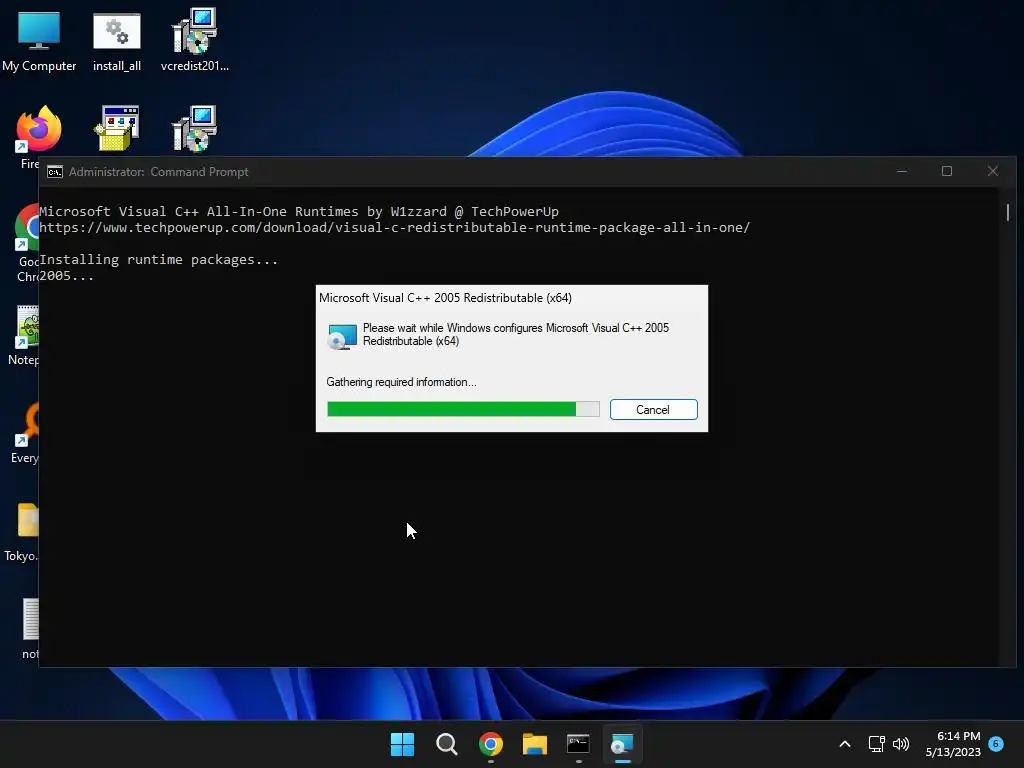The image size is (1024, 768).
Task: Maximize the Command Prompt window
Action: (x=947, y=171)
